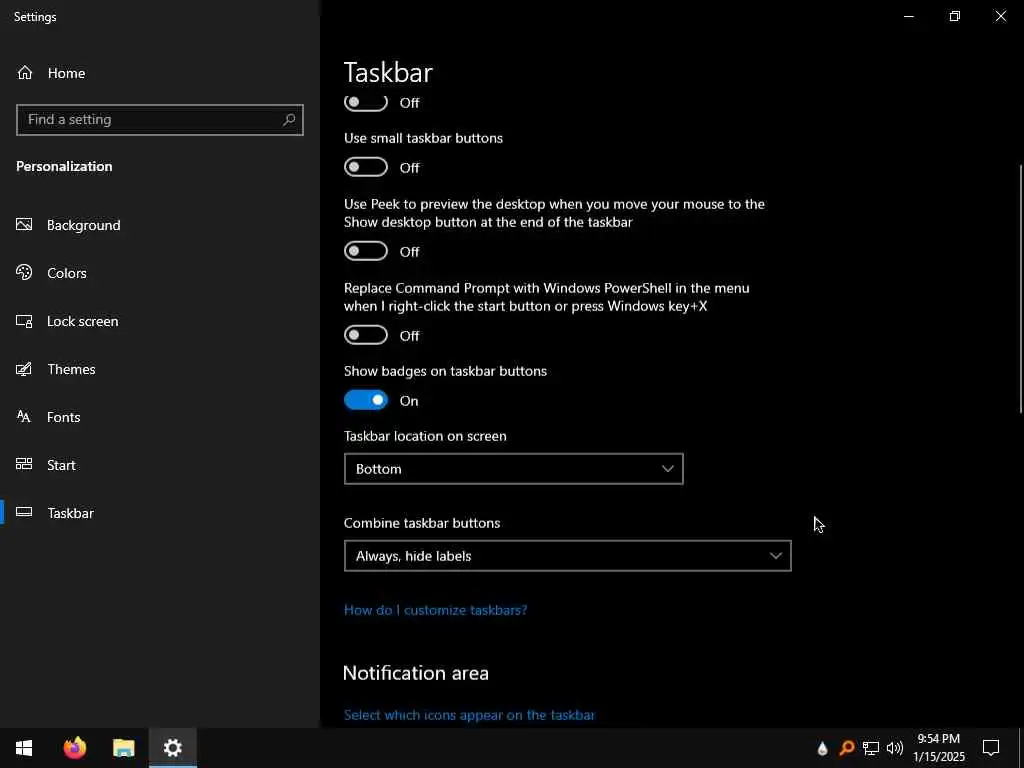
Task: Click the Background picture icon
Action: [24, 225]
